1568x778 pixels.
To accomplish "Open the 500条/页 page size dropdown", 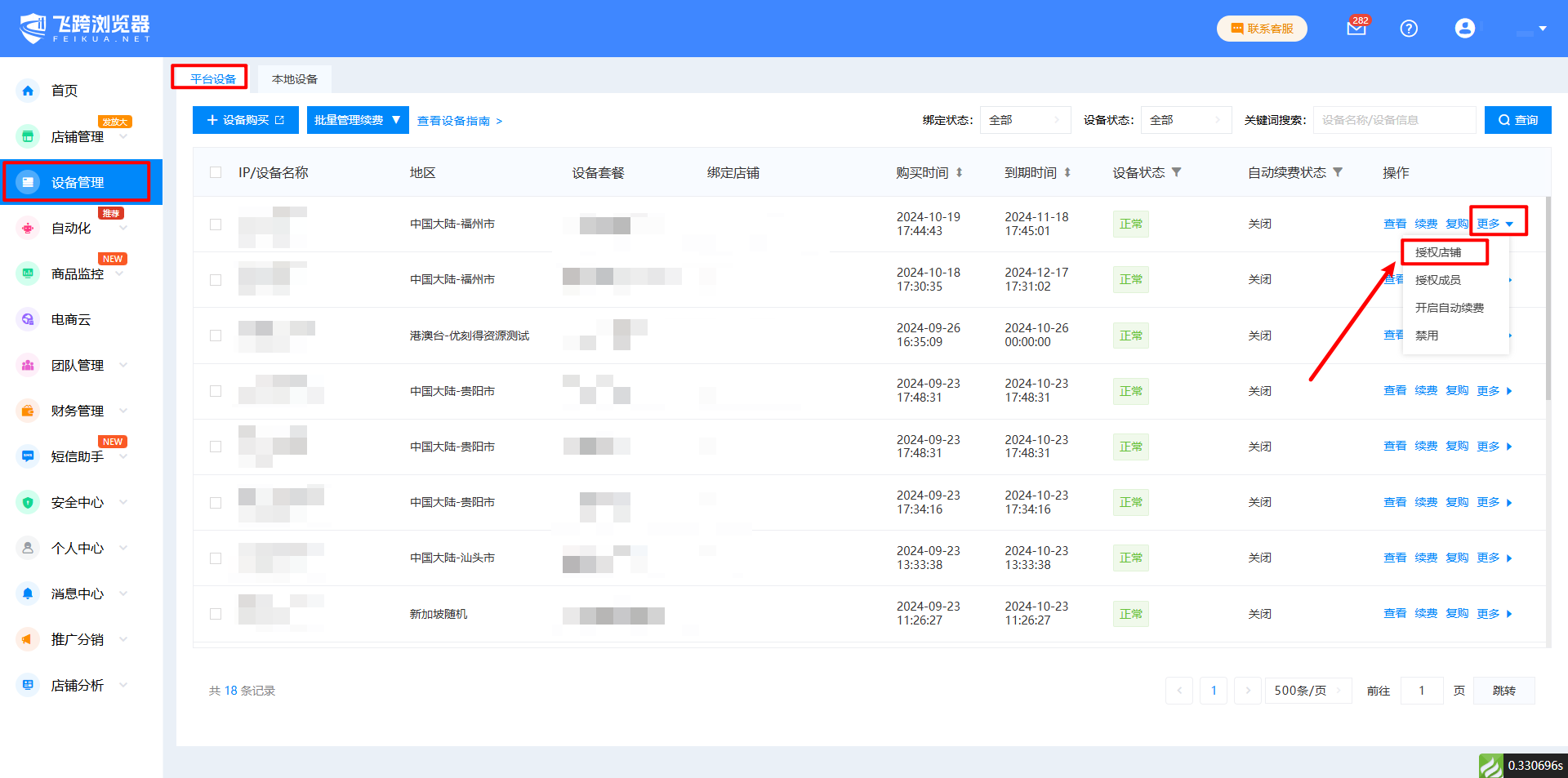I will pos(1307,691).
